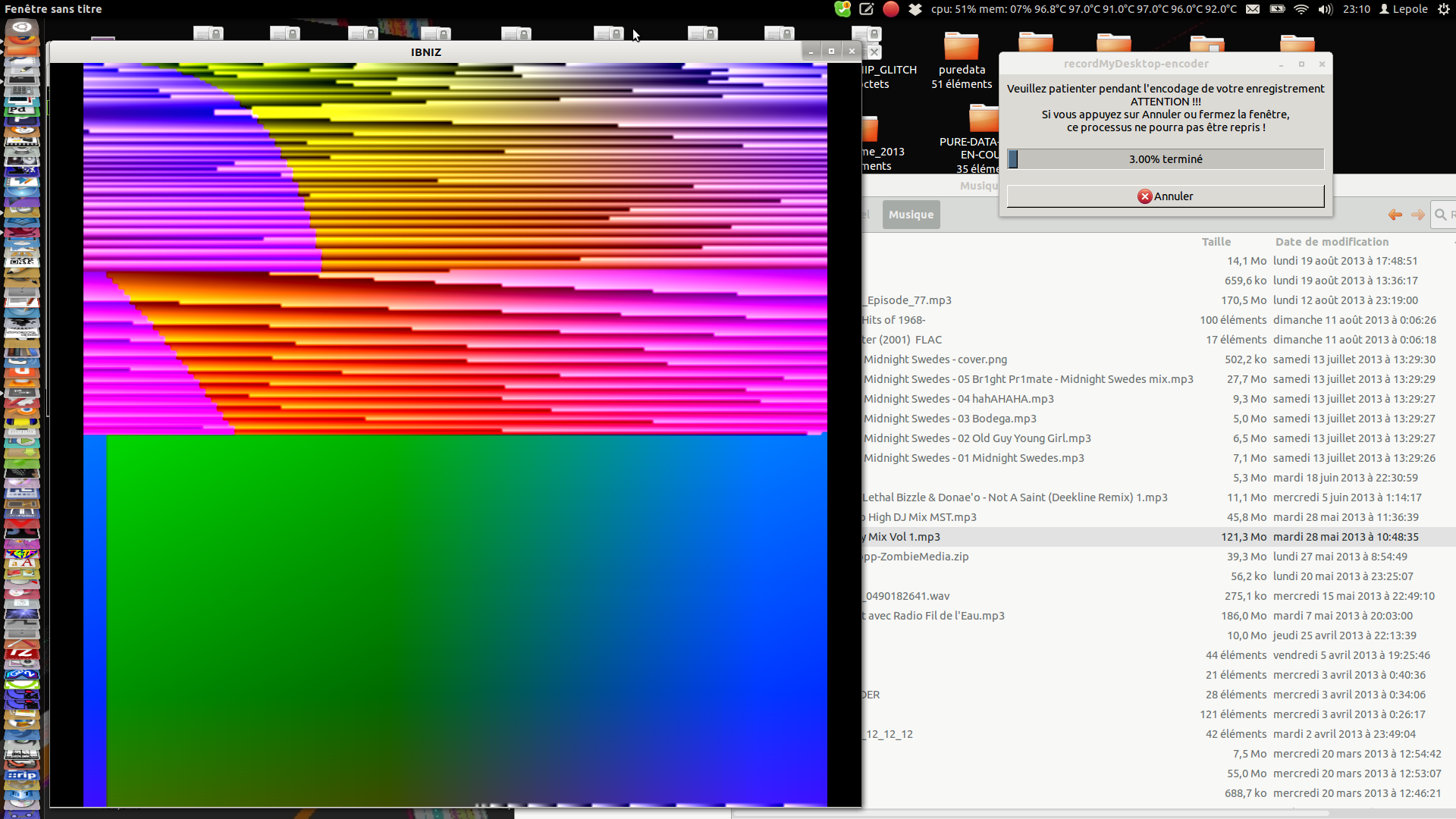This screenshot has width=1456, height=819.
Task: Click the red recordMyDesktop tray icon
Action: [891, 9]
